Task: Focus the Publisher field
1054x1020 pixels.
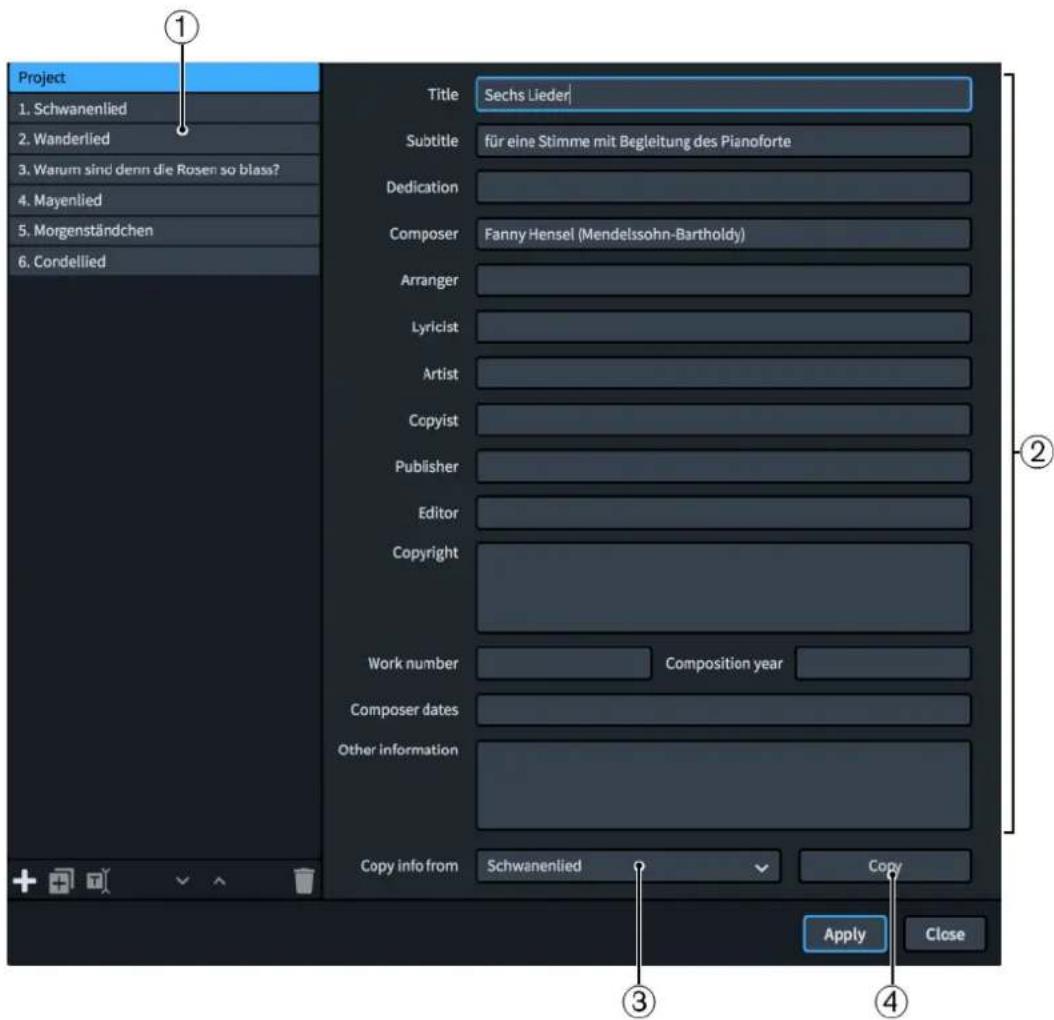Action: click(x=723, y=467)
